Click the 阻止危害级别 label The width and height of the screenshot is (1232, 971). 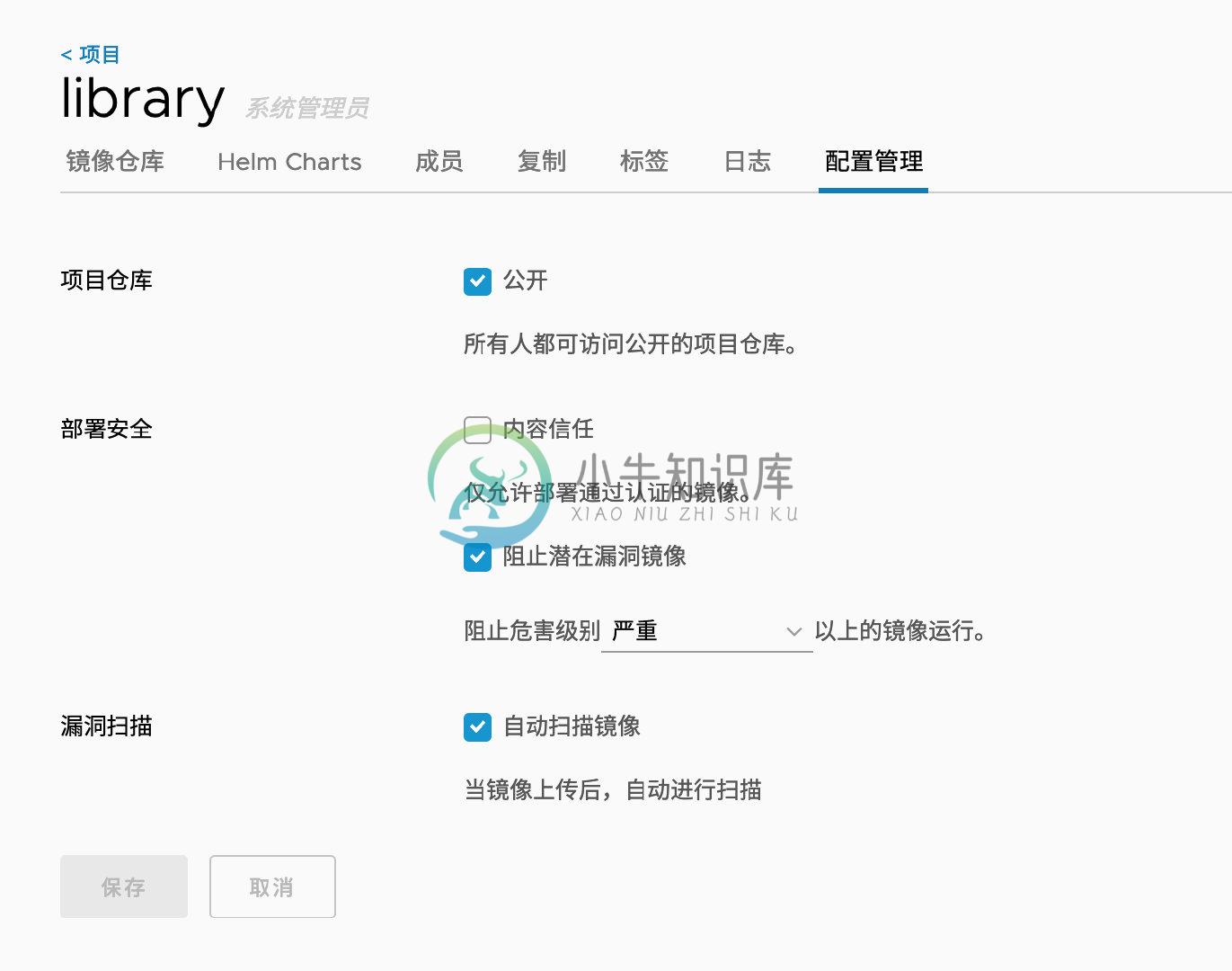click(531, 631)
